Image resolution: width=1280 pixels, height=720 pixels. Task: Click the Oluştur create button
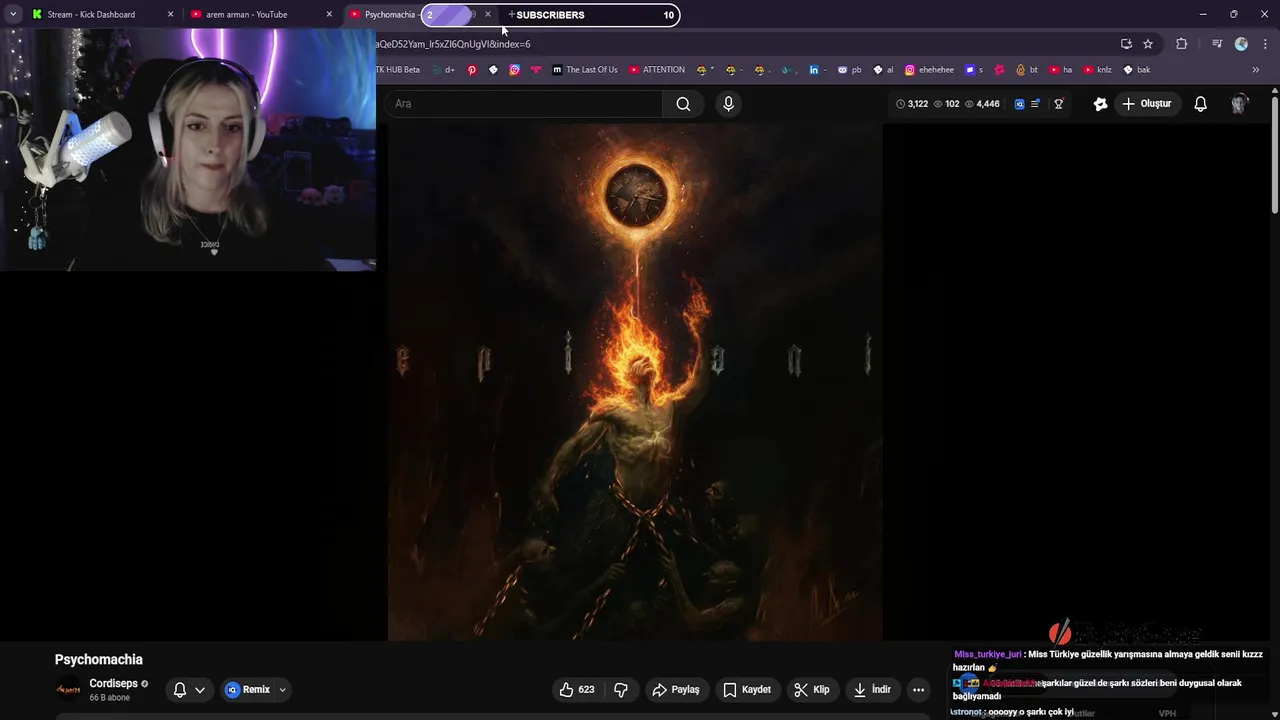pyautogui.click(x=1147, y=104)
